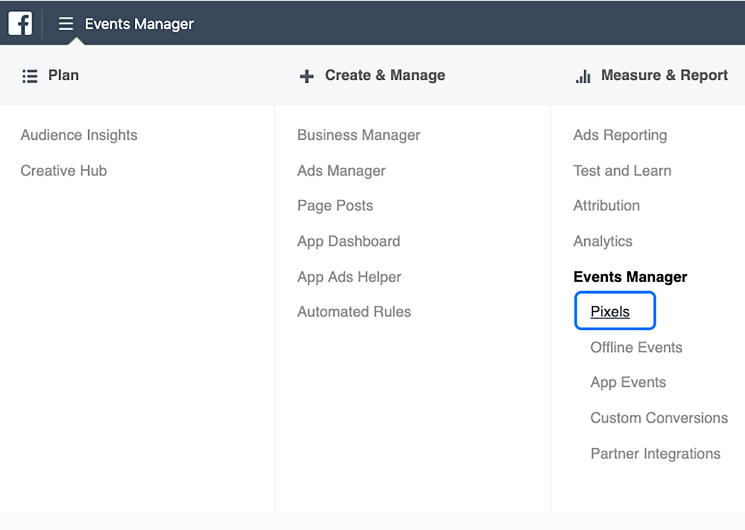Open Ads Manager
Viewport: 745px width, 530px height.
[341, 171]
